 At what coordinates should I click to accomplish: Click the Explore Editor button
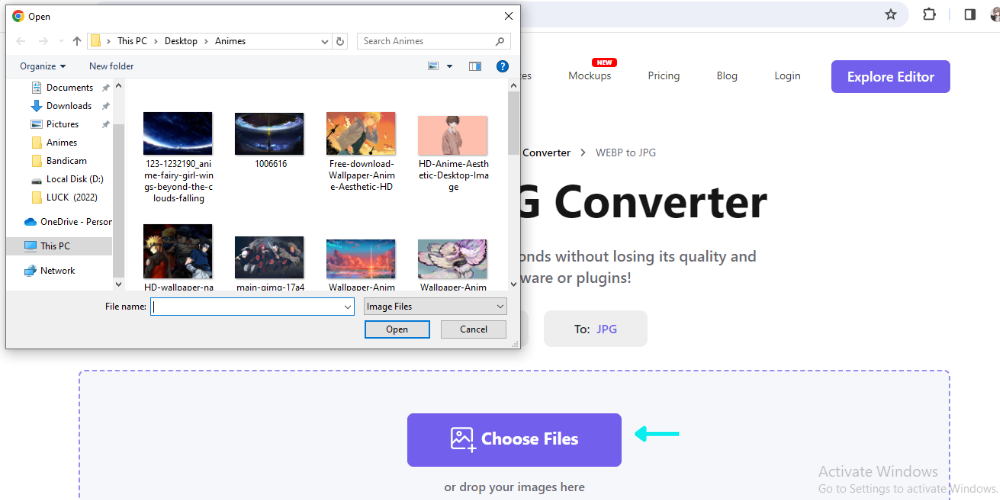tap(890, 77)
